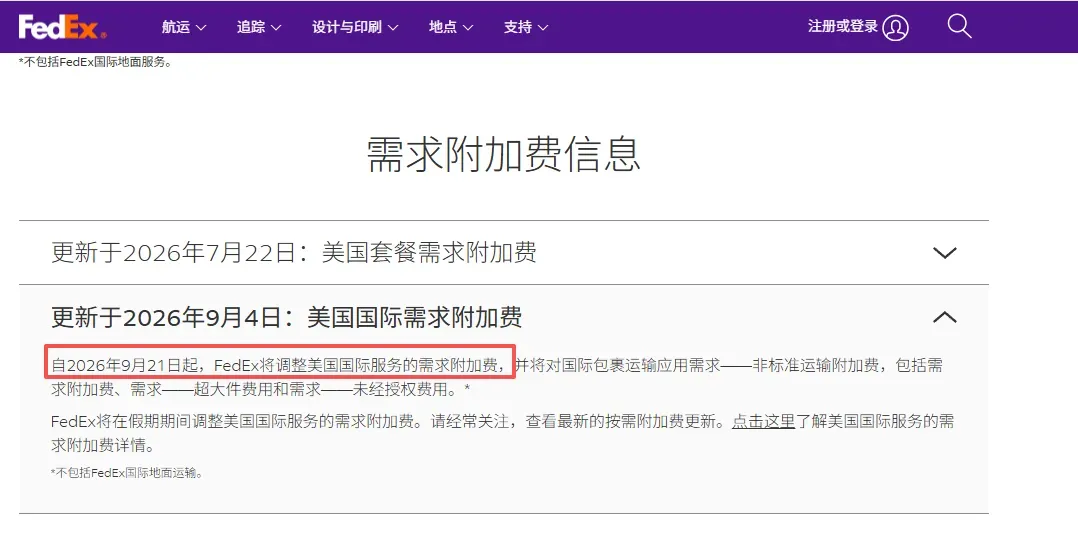This screenshot has height=550, width=1078.
Task: Click heading 更新于2026年9月4日：美国国际需求附加费
Action: click(x=287, y=317)
